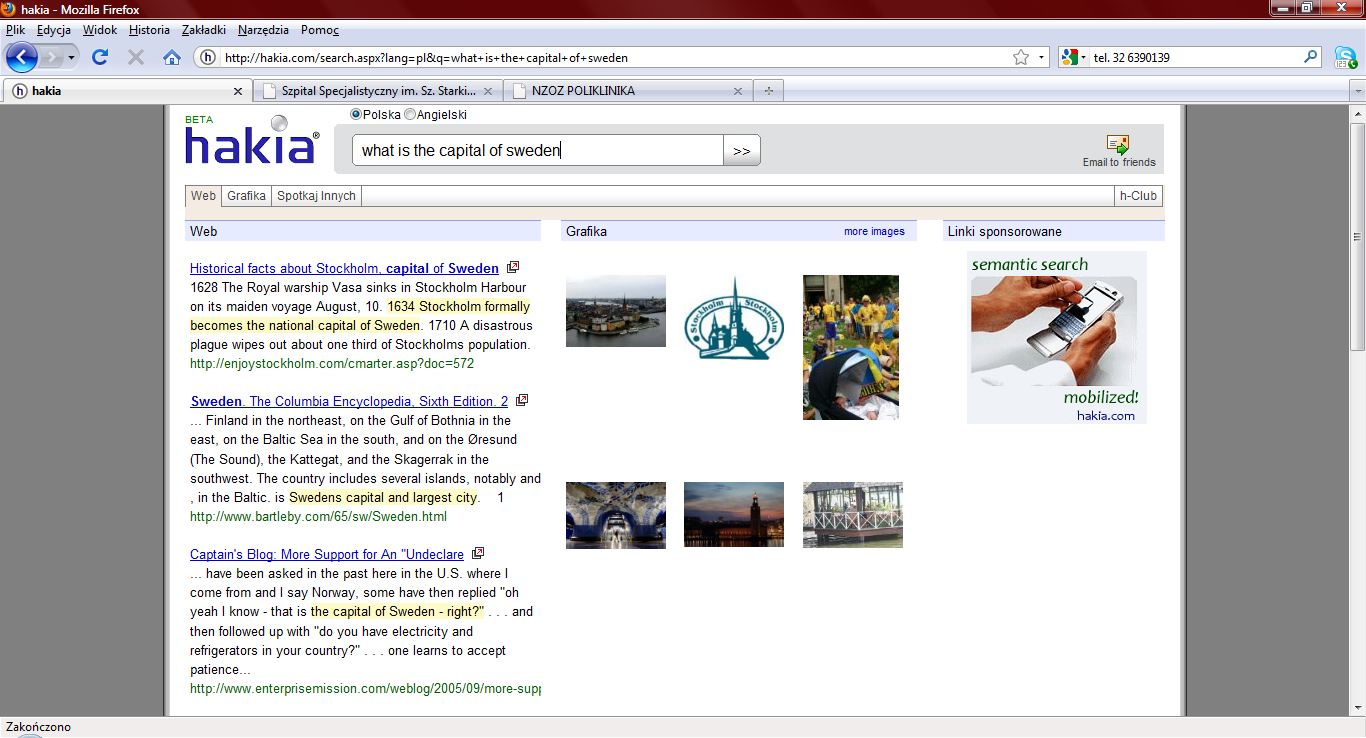Open the Stockholm teal emblem thumbnail
The height and width of the screenshot is (738, 1366).
[x=734, y=318]
